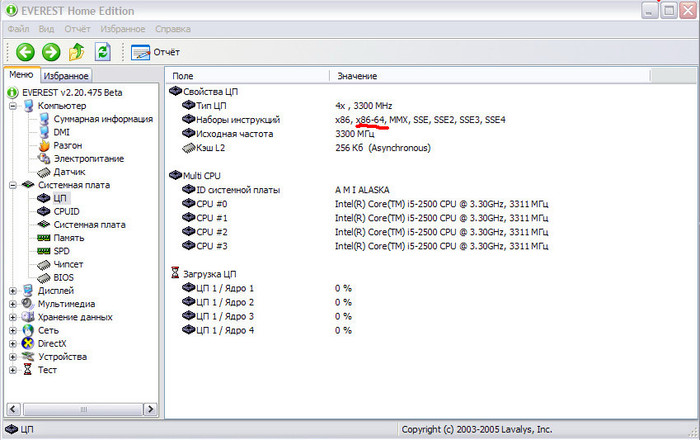Collapse the Системная плата parent node
700x440 pixels.
[13, 185]
